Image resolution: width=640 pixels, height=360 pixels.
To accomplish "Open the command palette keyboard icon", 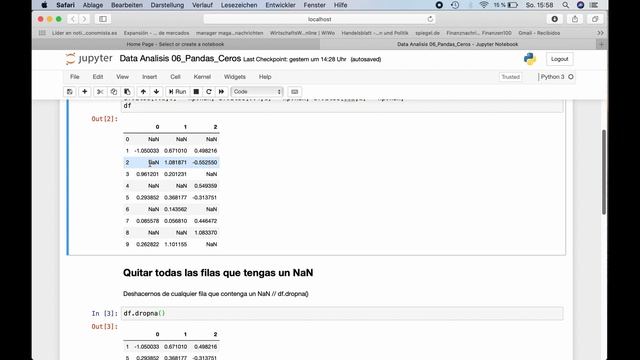I will (295, 92).
